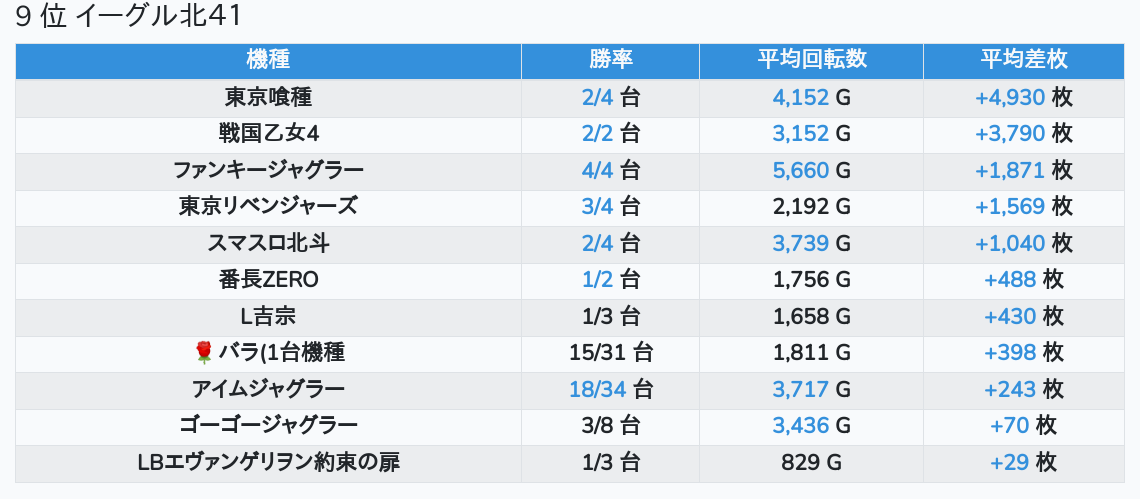This screenshot has height=499, width=1140.
Task: Sort by 平均回転数 column header
Action: click(x=811, y=60)
